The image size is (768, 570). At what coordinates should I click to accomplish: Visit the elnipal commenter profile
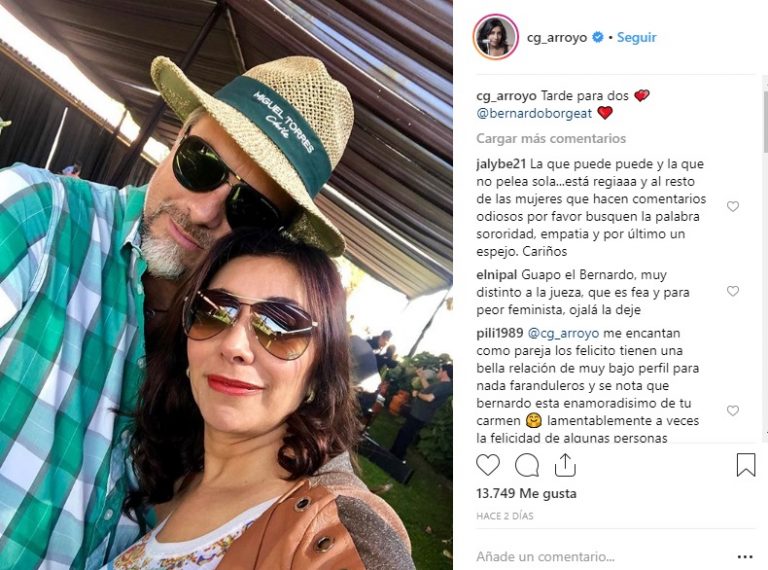[497, 275]
